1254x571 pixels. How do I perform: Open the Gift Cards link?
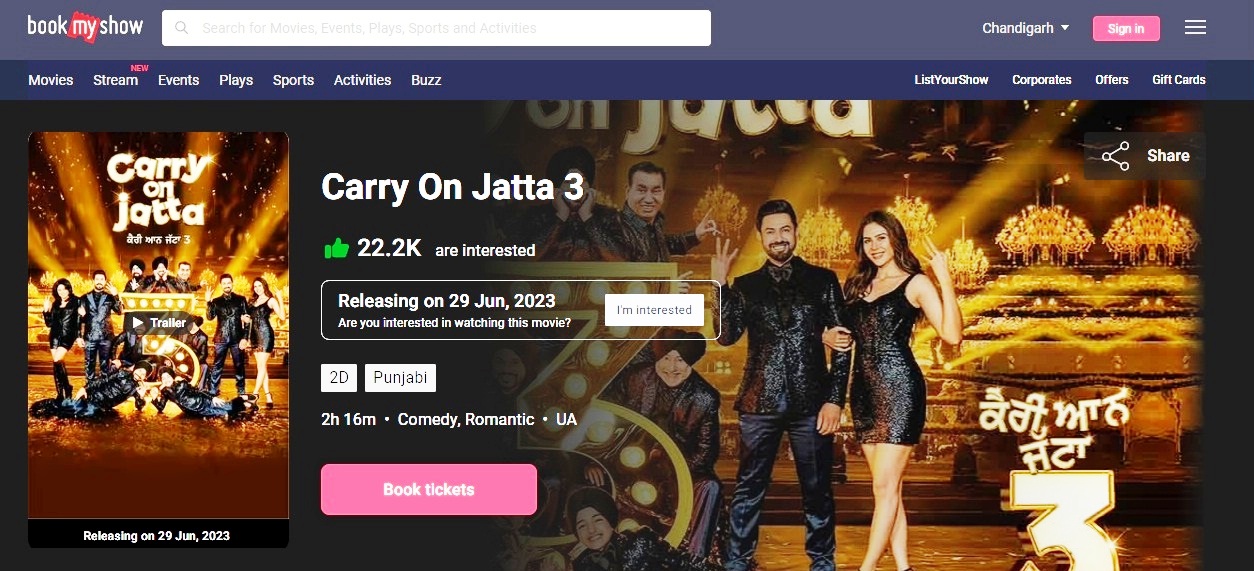(1179, 80)
